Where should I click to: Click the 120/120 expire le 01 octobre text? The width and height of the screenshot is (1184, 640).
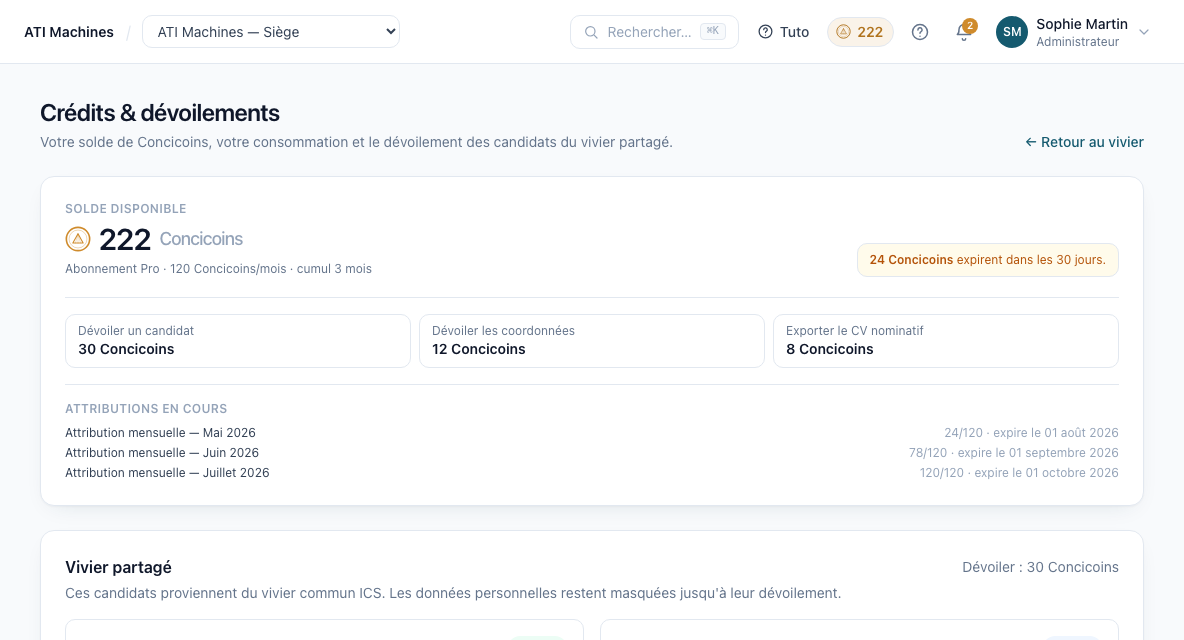(1019, 472)
